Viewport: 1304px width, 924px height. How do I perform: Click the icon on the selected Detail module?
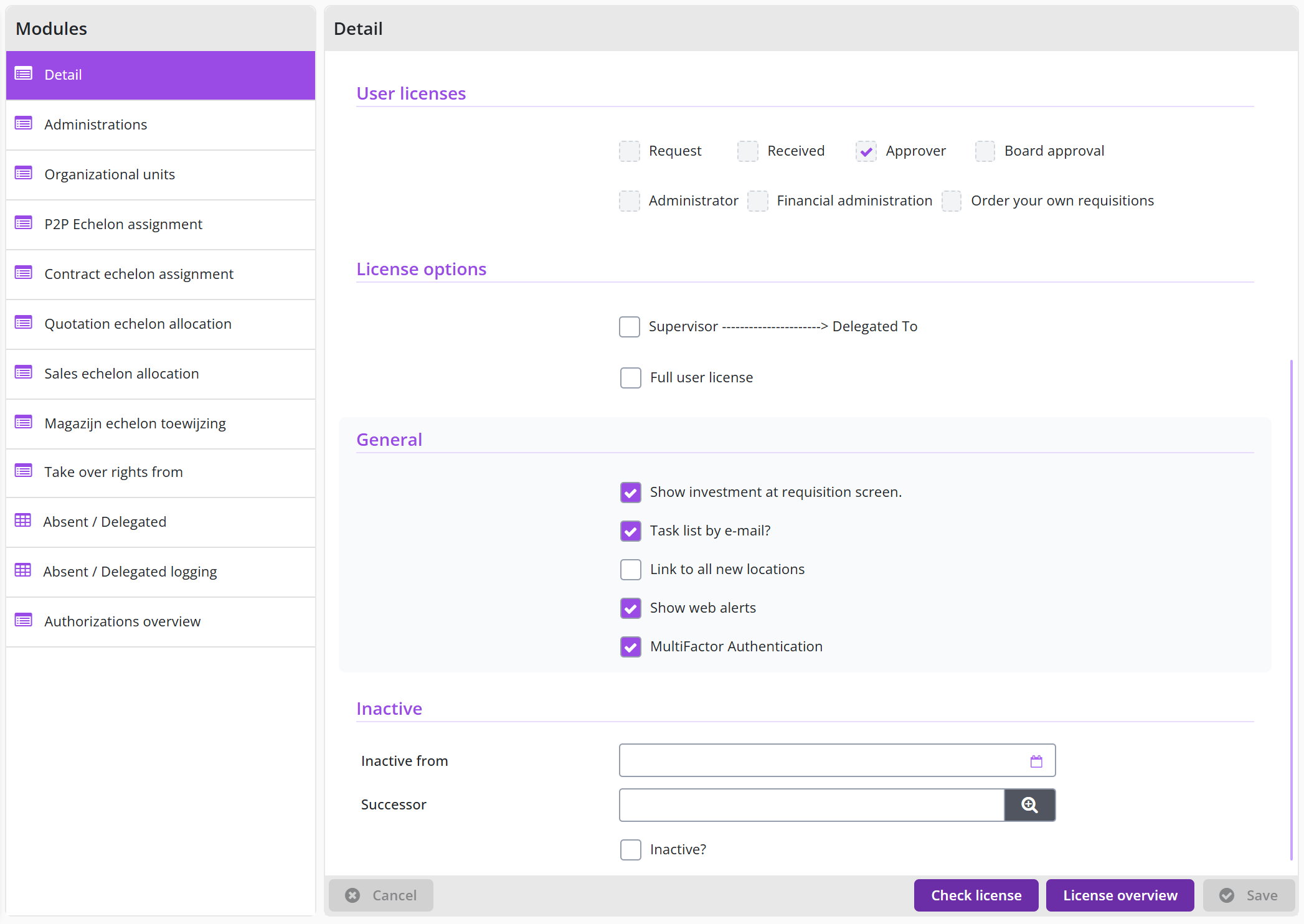click(24, 74)
